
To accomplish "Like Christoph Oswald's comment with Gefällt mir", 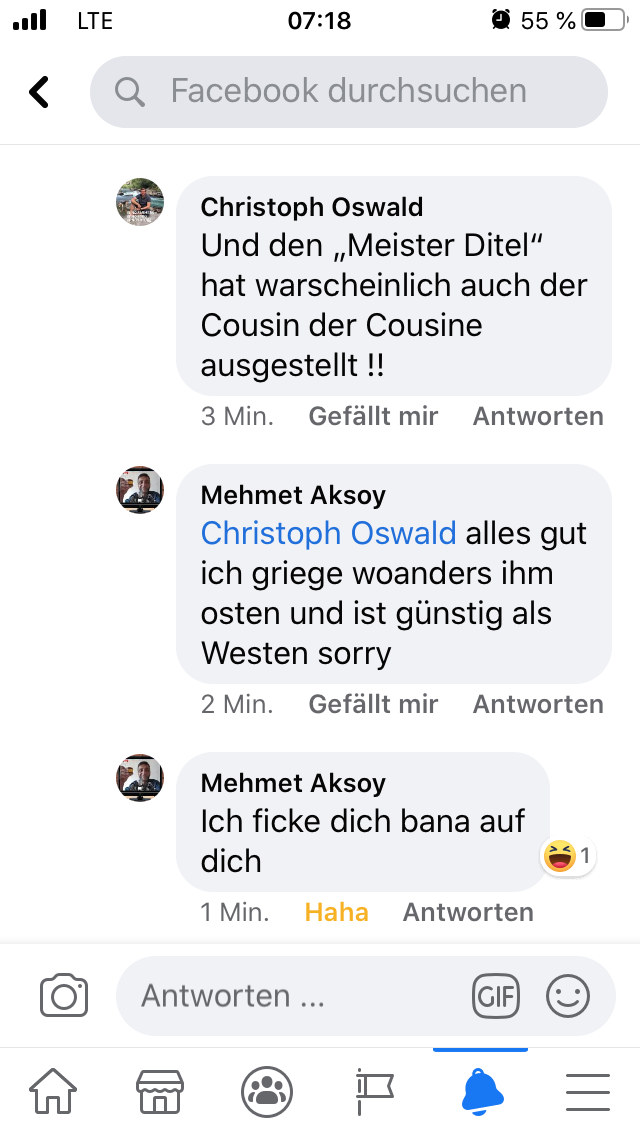I will pyautogui.click(x=373, y=416).
